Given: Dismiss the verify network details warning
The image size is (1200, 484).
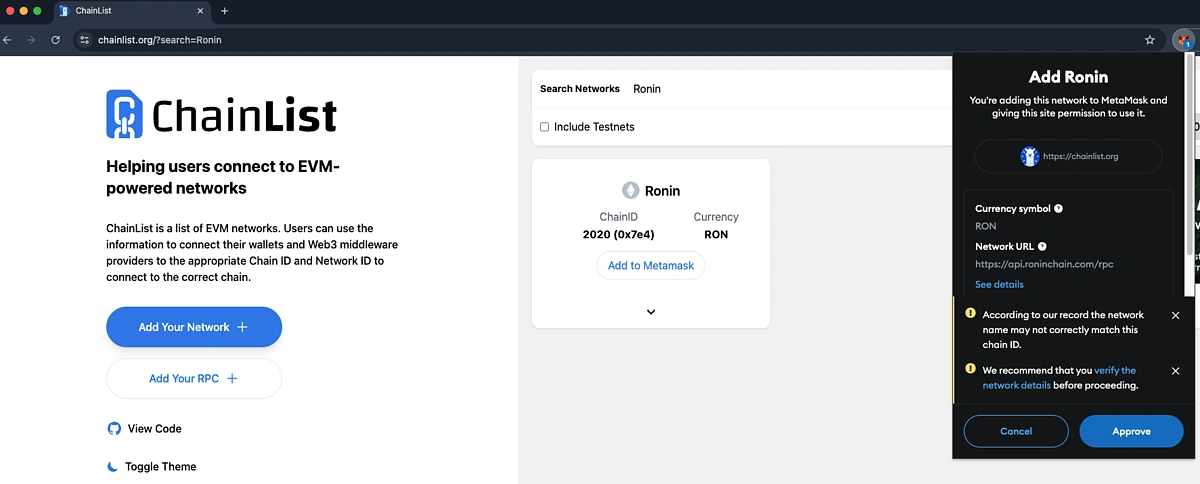Looking at the screenshot, I should [x=1175, y=371].
